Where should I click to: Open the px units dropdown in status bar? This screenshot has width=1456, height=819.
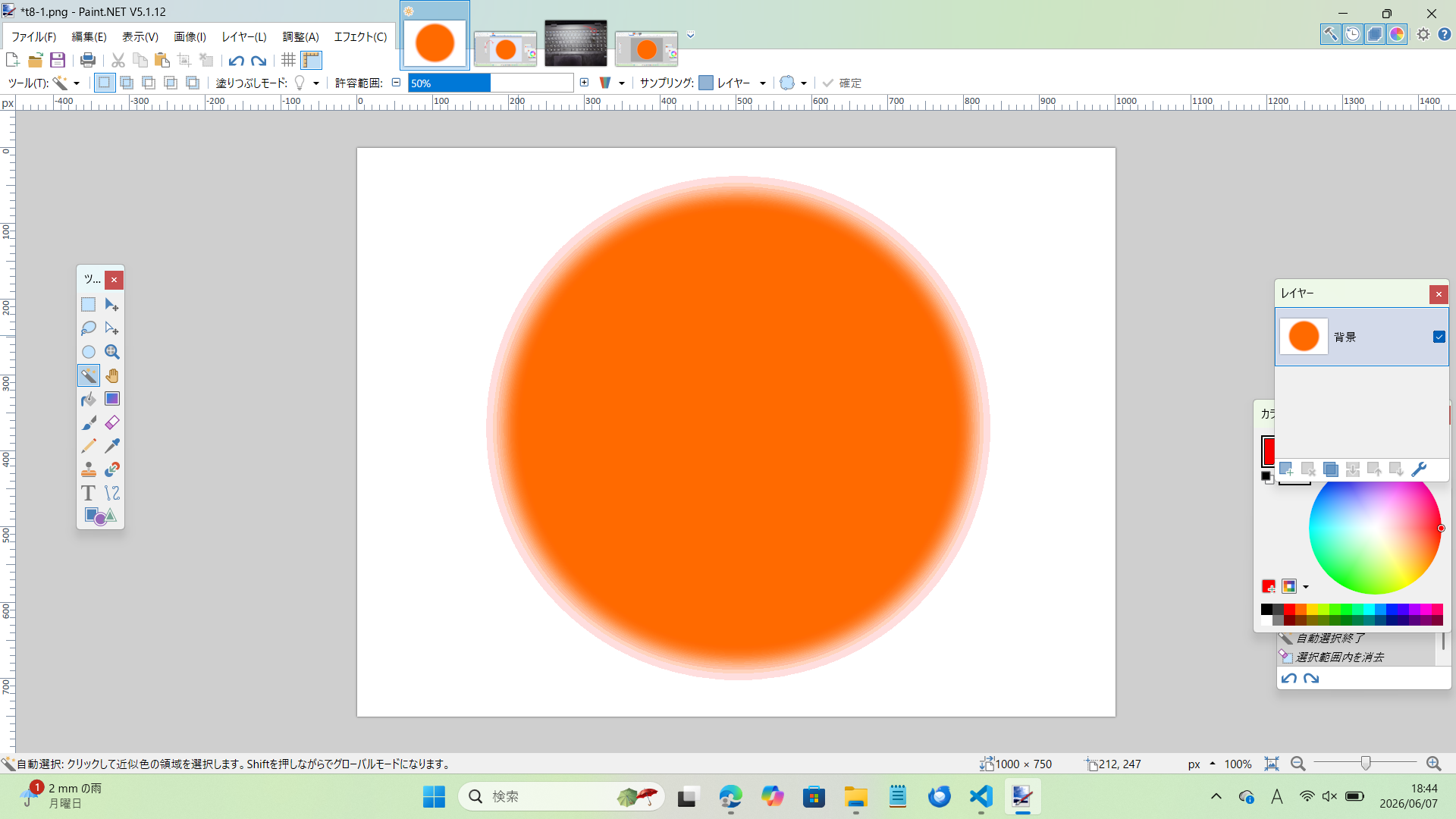click(x=1201, y=764)
